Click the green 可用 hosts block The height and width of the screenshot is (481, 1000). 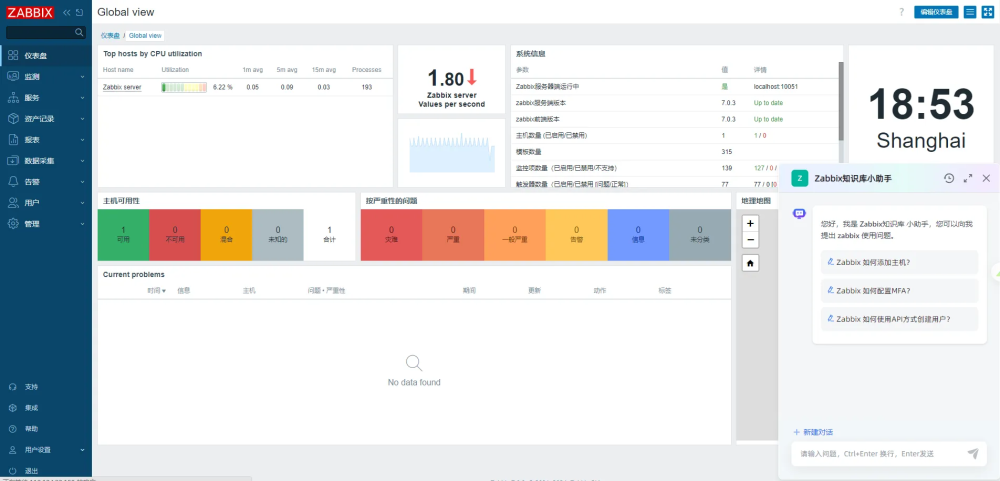pyautogui.click(x=123, y=235)
